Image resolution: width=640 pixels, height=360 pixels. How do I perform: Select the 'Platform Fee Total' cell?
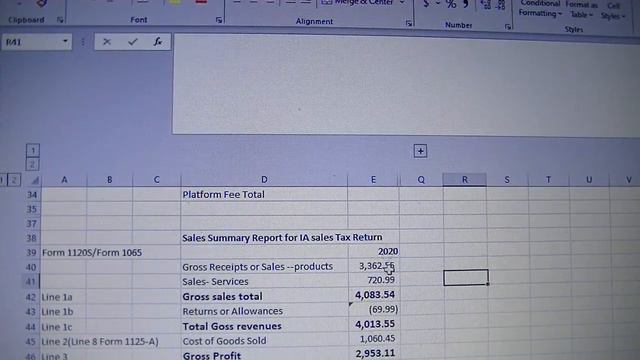pyautogui.click(x=264, y=195)
